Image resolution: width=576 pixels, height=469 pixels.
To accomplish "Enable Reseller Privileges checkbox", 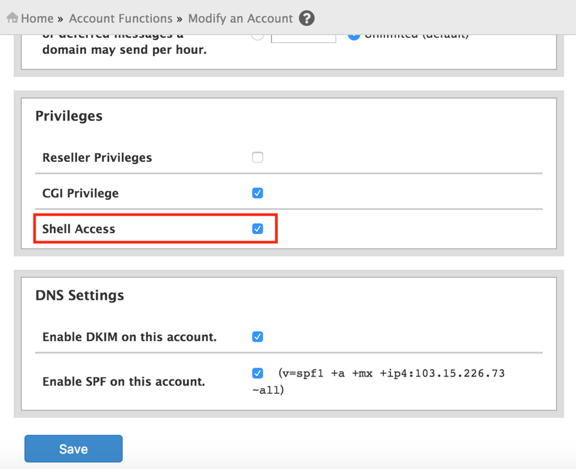I will click(258, 157).
